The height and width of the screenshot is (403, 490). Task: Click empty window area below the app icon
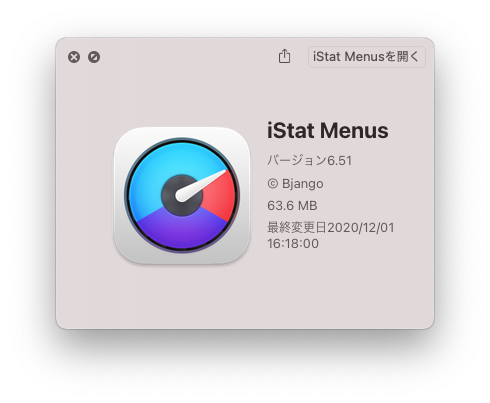pyautogui.click(x=182, y=297)
